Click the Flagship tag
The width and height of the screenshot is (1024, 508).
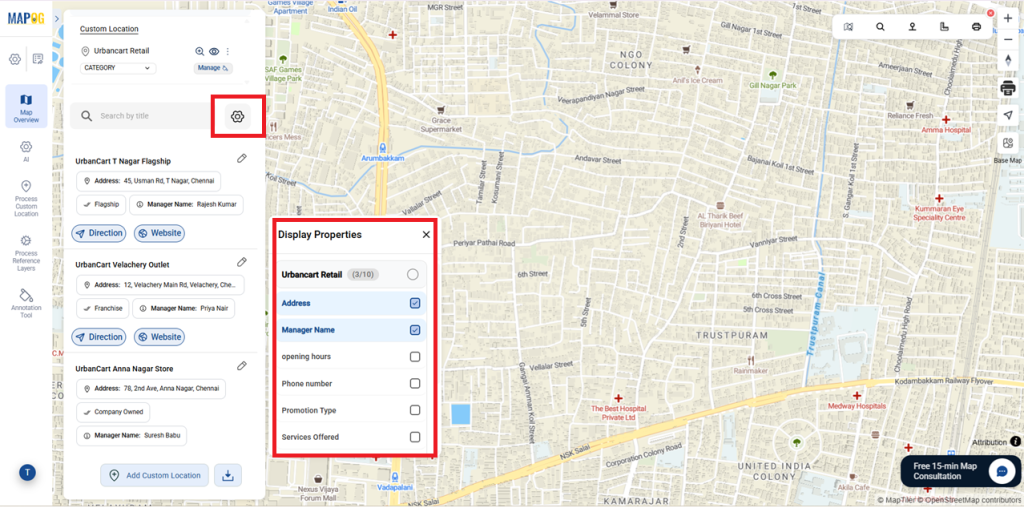101,204
